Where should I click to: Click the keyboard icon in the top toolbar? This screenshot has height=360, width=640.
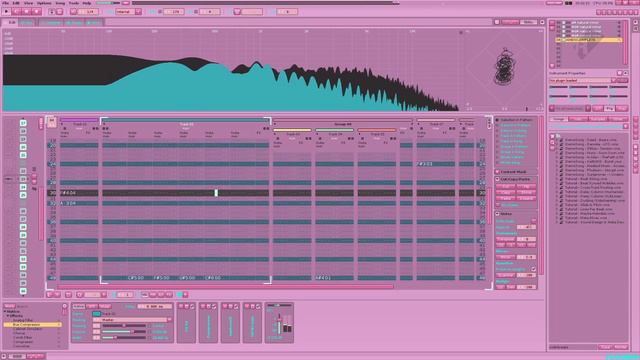(237, 12)
